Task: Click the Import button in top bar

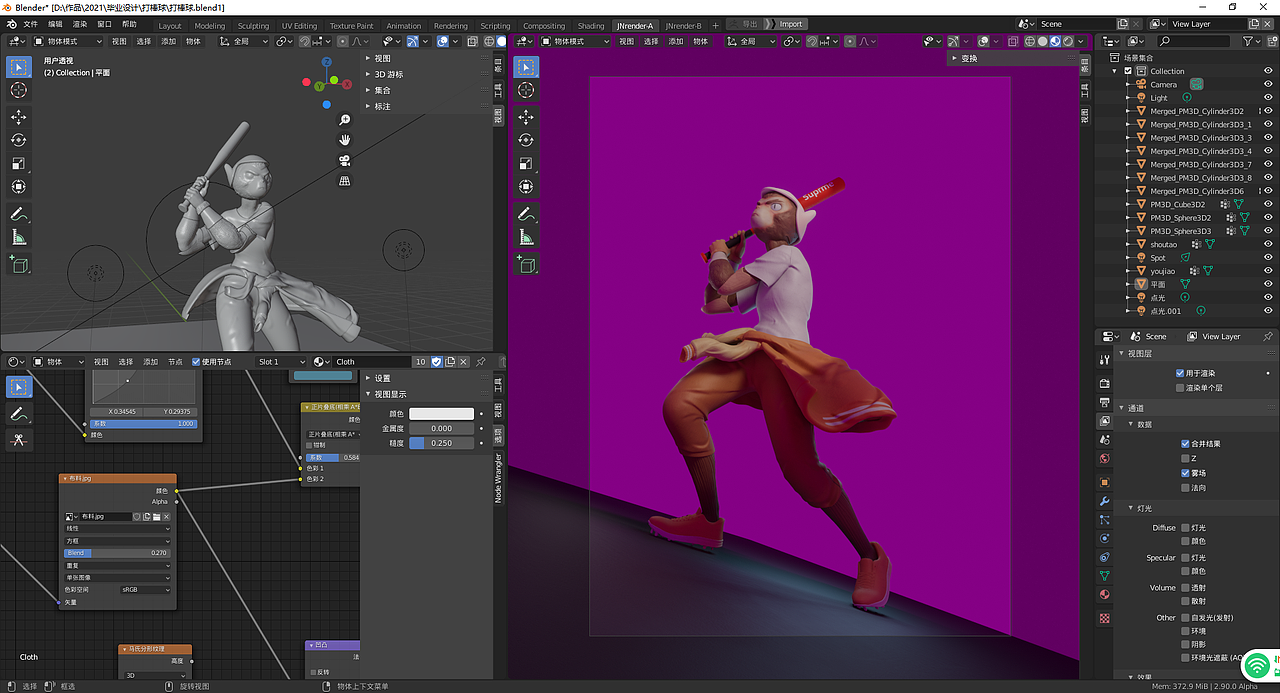Action: click(791, 24)
